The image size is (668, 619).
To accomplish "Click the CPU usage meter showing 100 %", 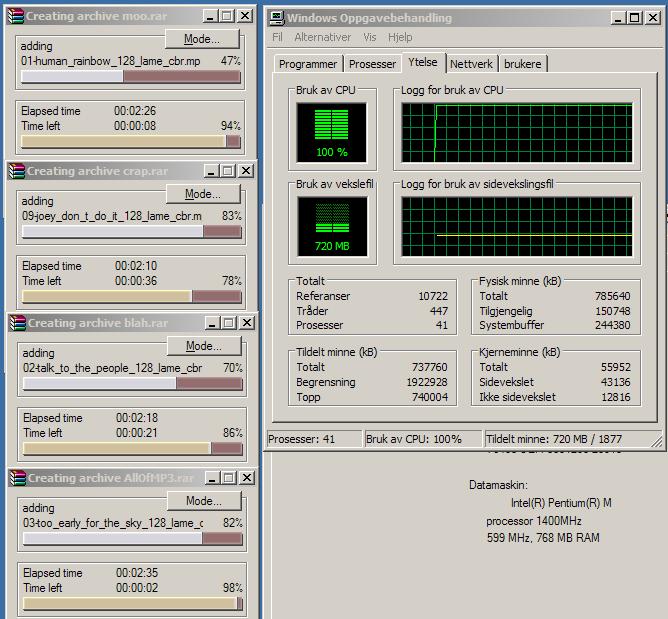I will pos(331,132).
